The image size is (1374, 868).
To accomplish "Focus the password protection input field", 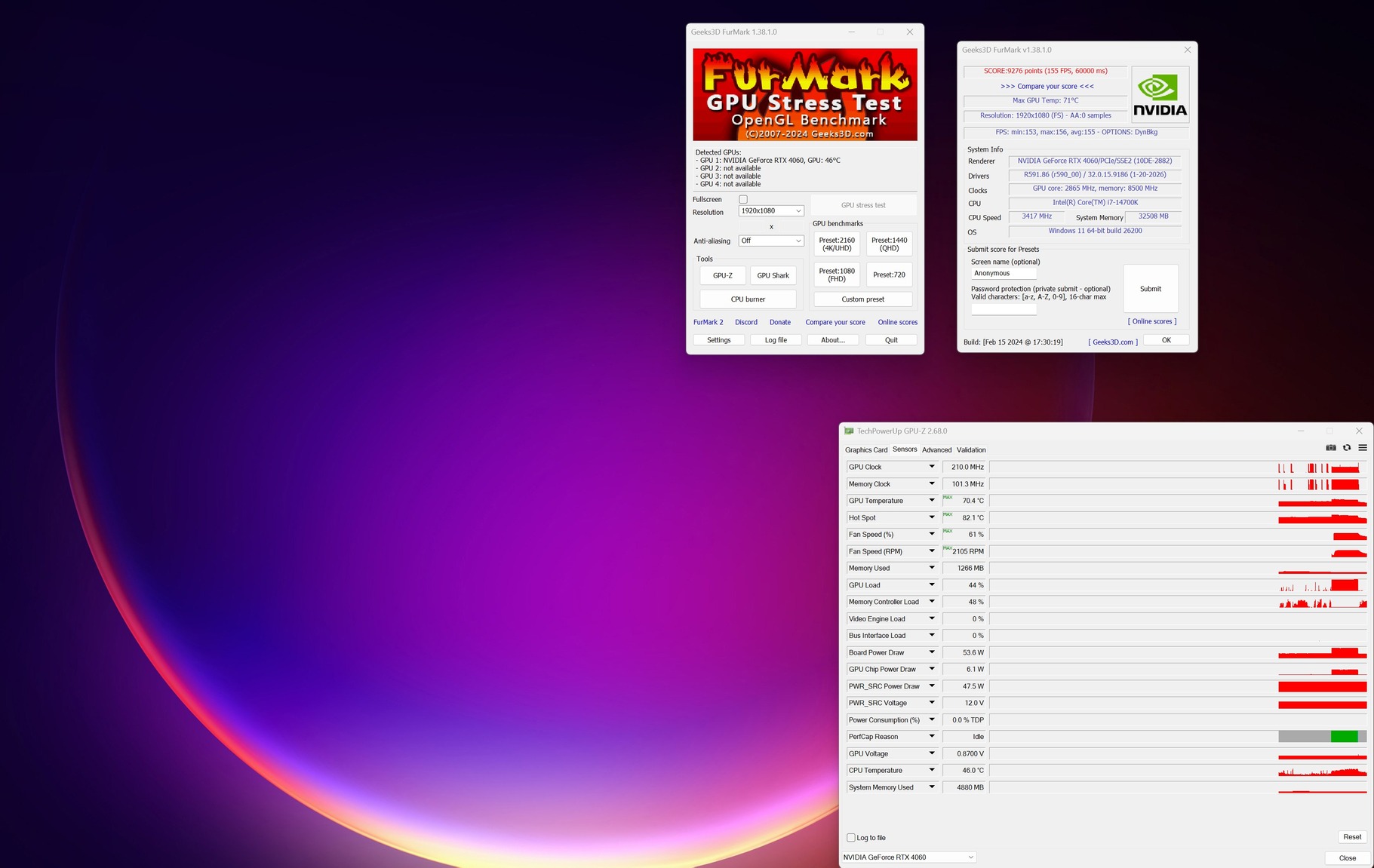I will click(x=1004, y=308).
